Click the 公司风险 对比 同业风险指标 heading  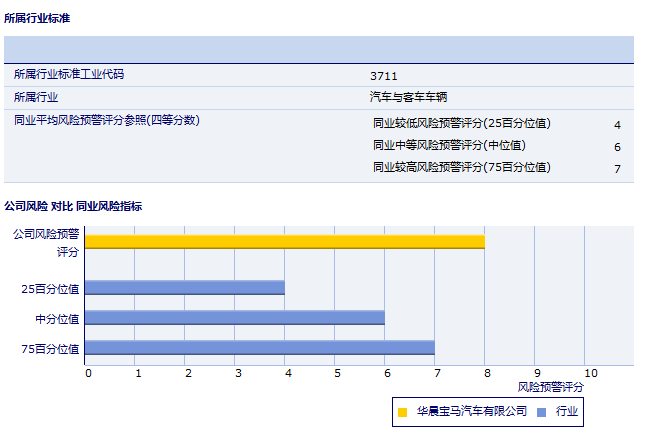point(73,206)
